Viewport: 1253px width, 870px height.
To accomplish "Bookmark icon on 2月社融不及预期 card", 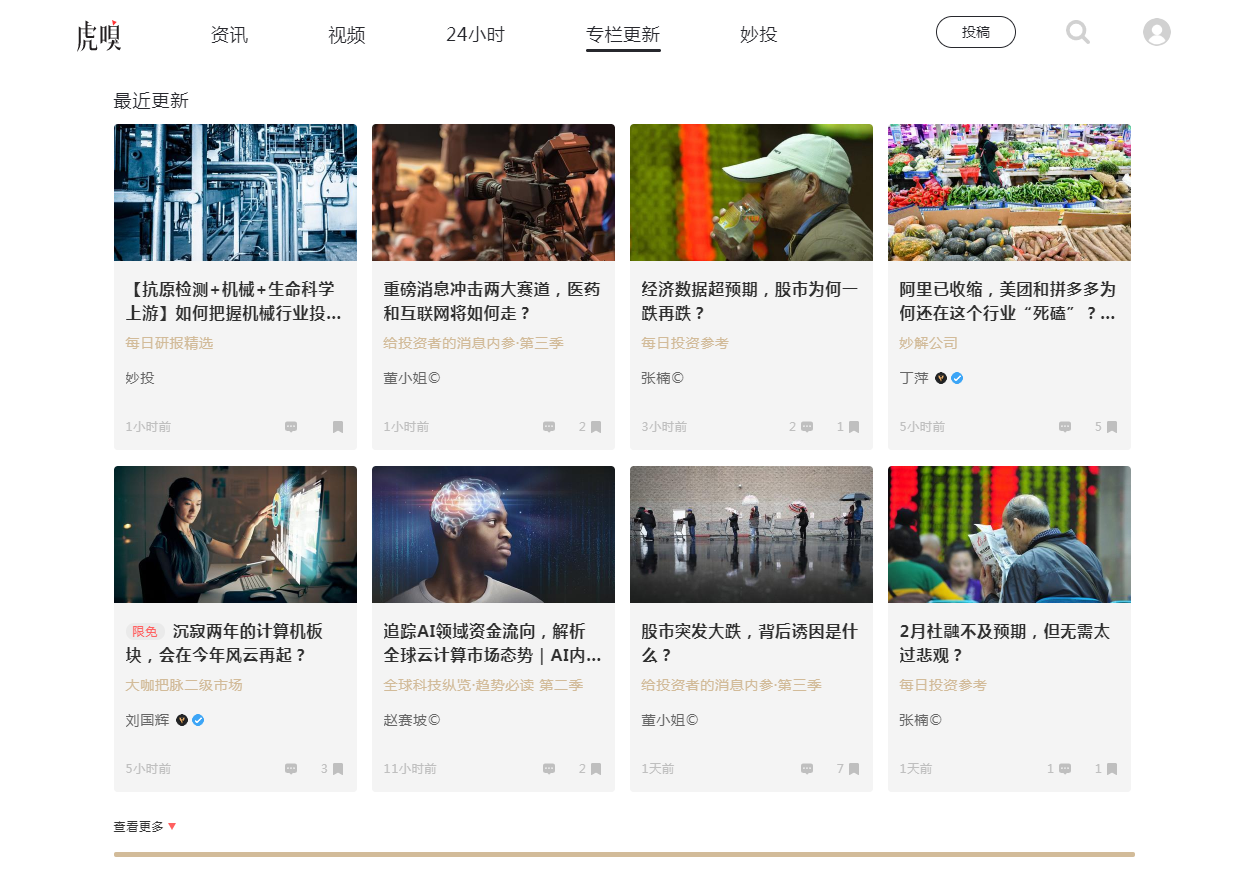I will click(1112, 769).
